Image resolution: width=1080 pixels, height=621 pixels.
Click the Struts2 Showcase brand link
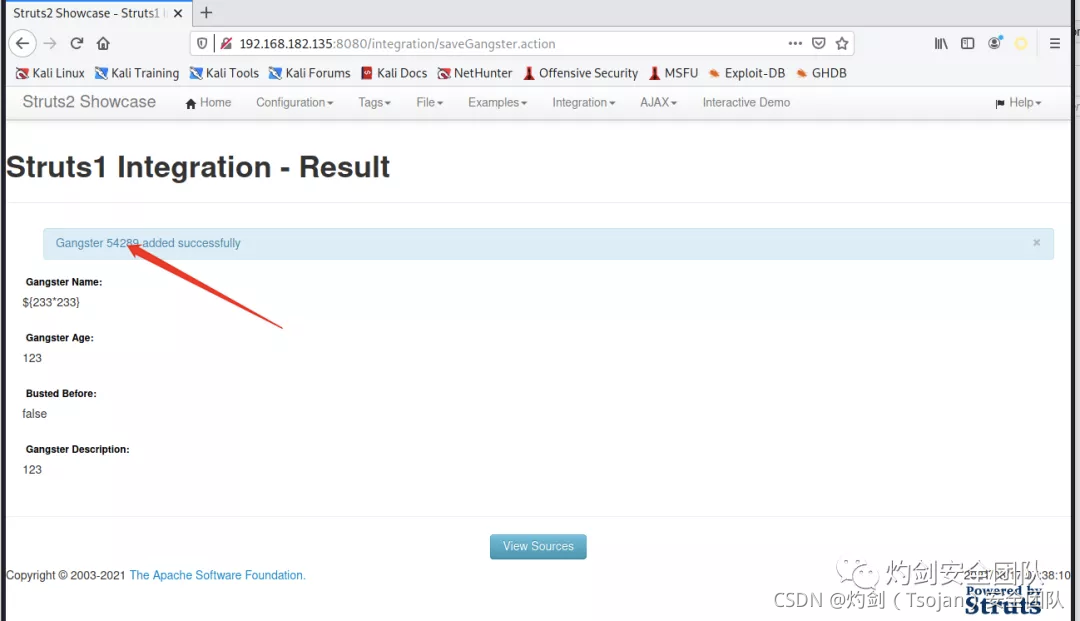(89, 102)
